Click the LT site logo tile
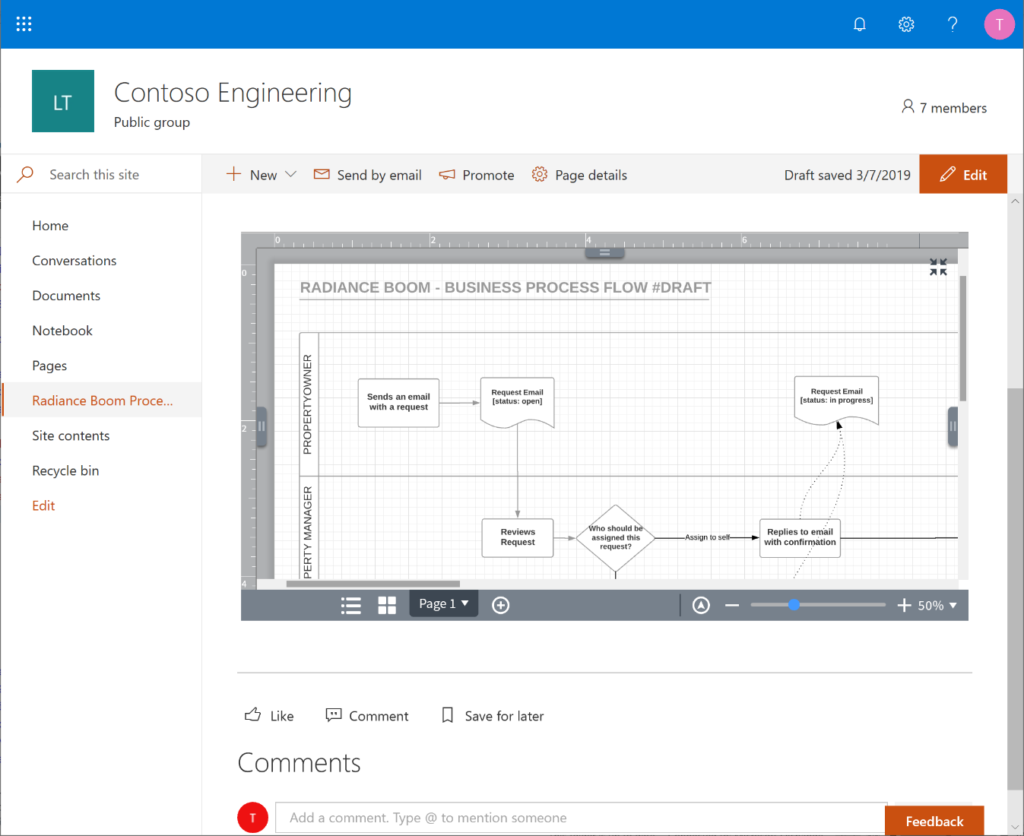Screen dimensions: 1024x836 coord(63,101)
